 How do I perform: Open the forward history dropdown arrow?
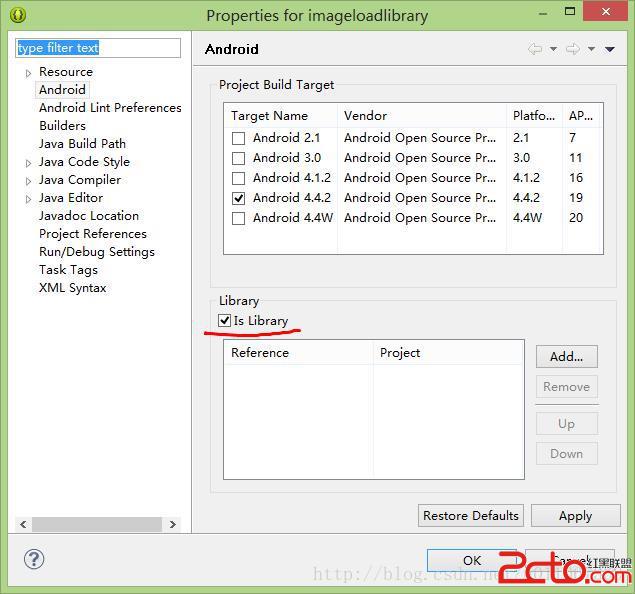(591, 49)
